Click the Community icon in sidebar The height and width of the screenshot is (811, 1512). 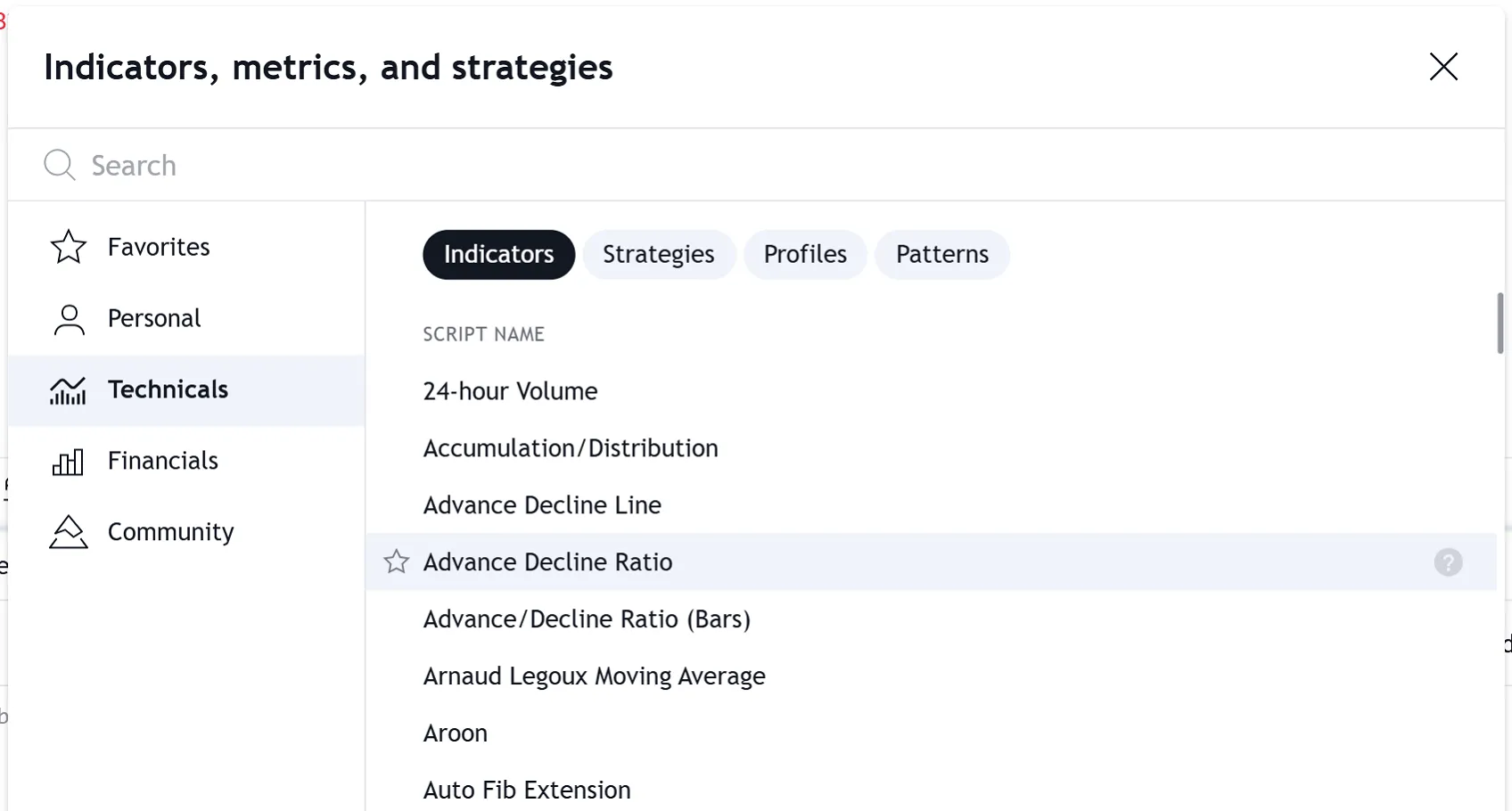[x=69, y=532]
